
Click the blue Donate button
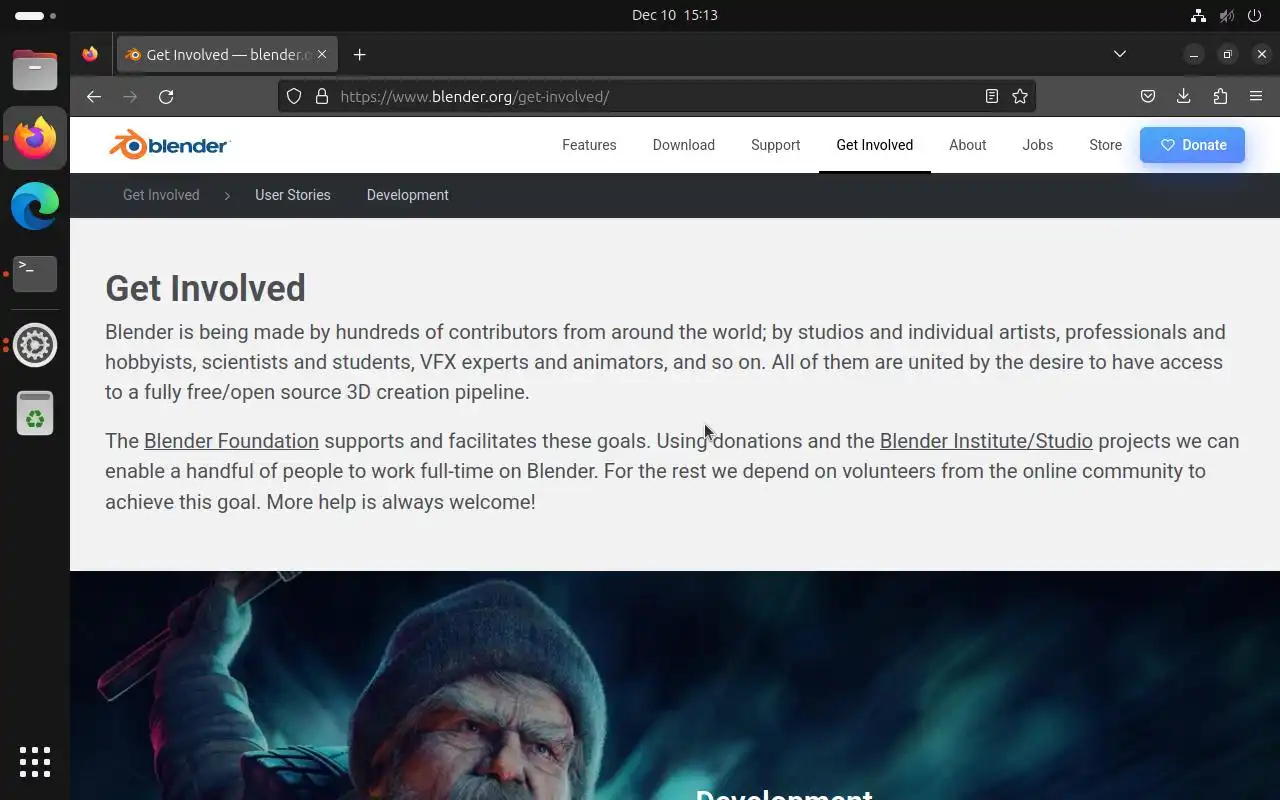1192,145
